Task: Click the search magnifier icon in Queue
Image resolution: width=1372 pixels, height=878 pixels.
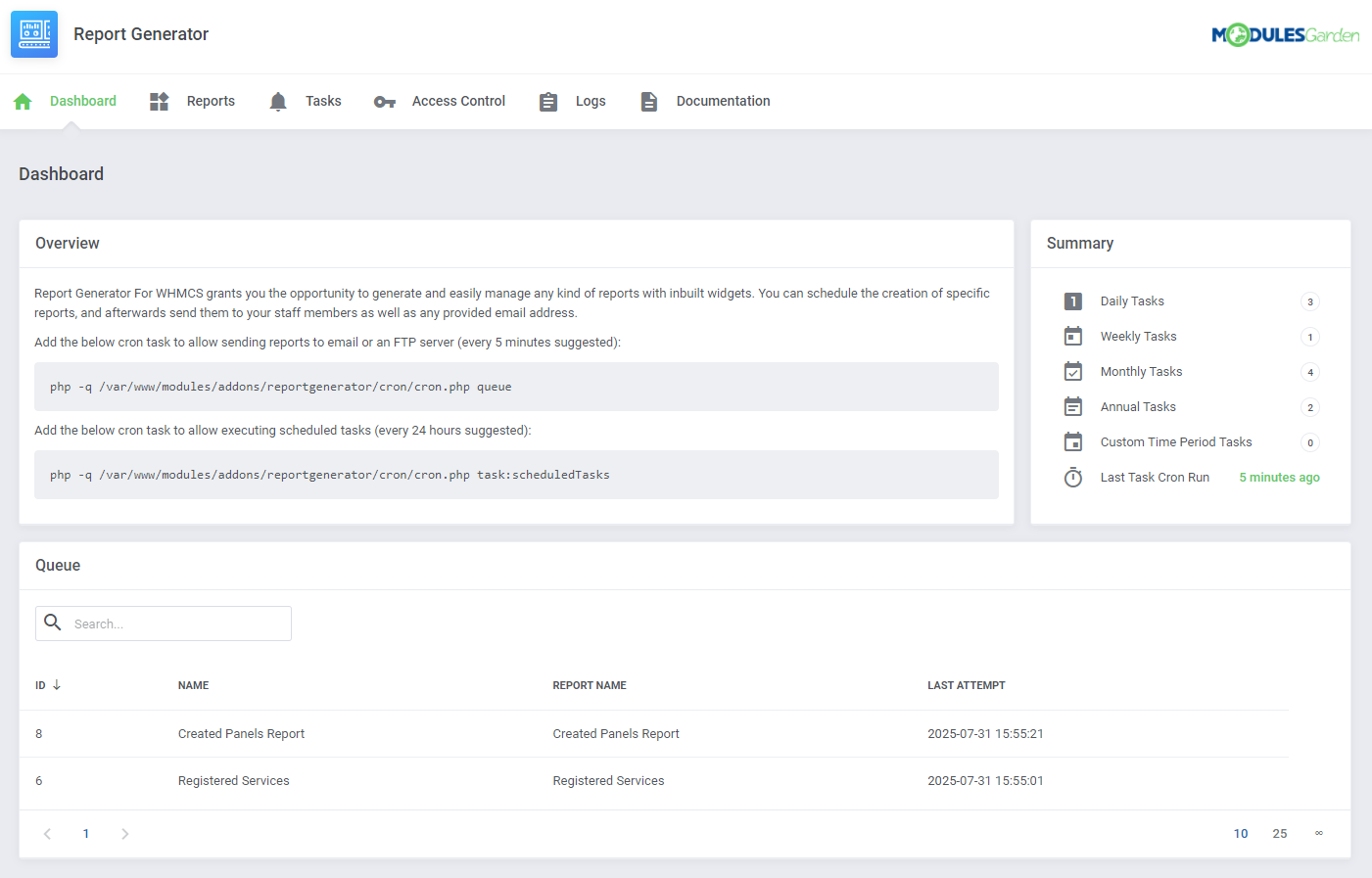Action: click(x=53, y=623)
